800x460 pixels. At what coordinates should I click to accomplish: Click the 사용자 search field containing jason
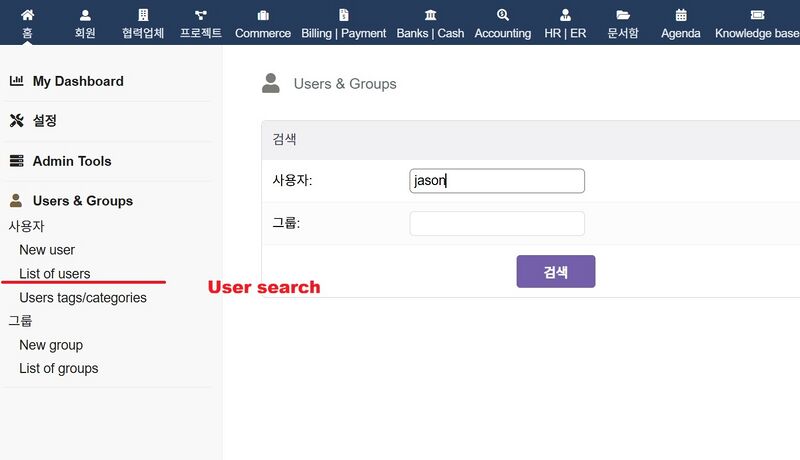pyautogui.click(x=497, y=181)
